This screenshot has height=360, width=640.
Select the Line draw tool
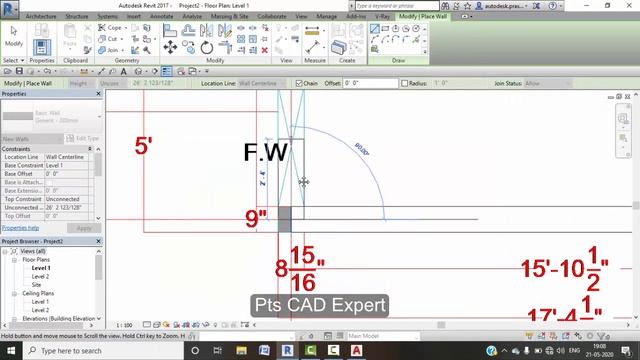pyautogui.click(x=375, y=29)
